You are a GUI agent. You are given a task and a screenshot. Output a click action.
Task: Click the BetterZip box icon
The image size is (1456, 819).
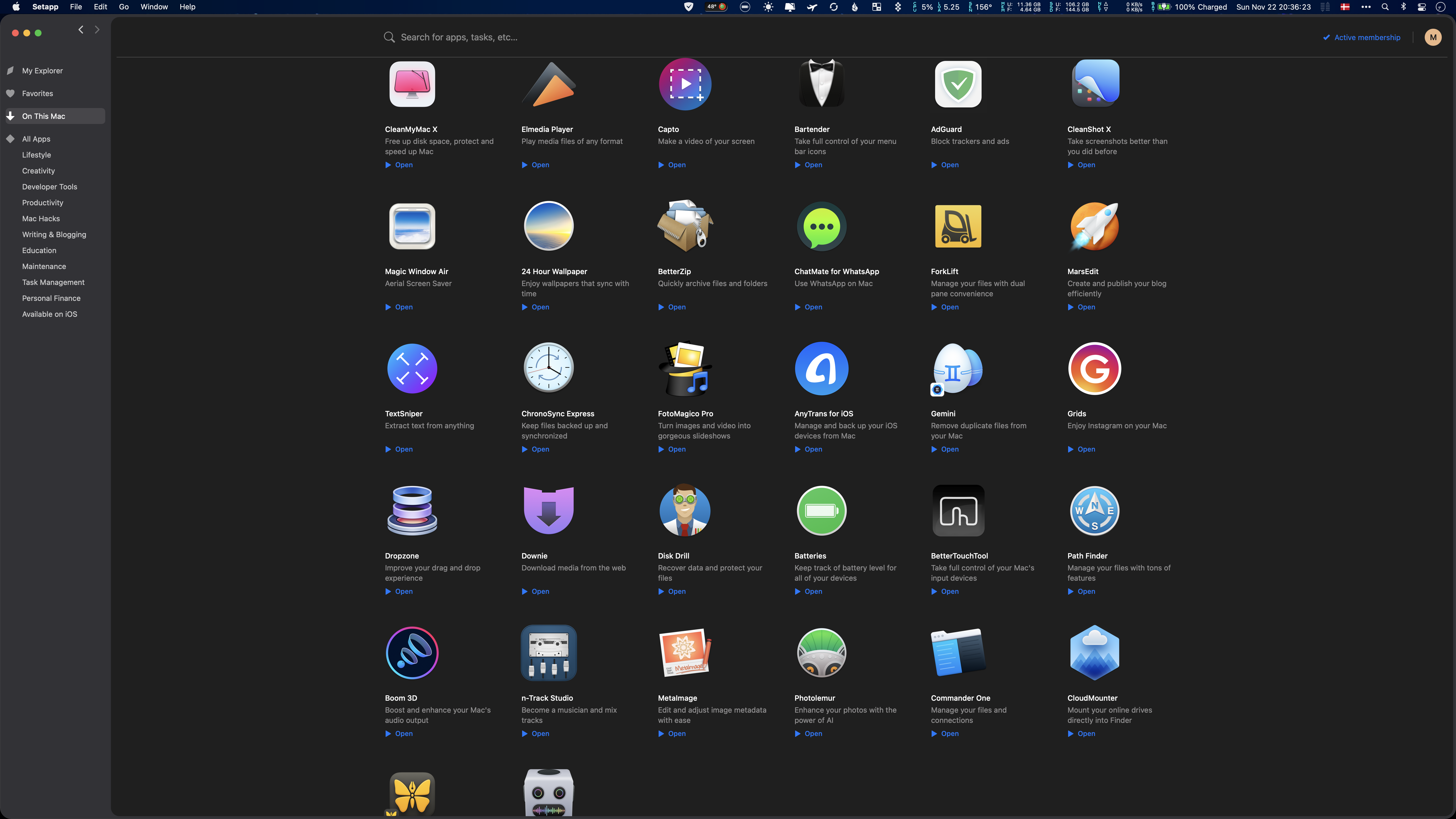pyautogui.click(x=685, y=226)
